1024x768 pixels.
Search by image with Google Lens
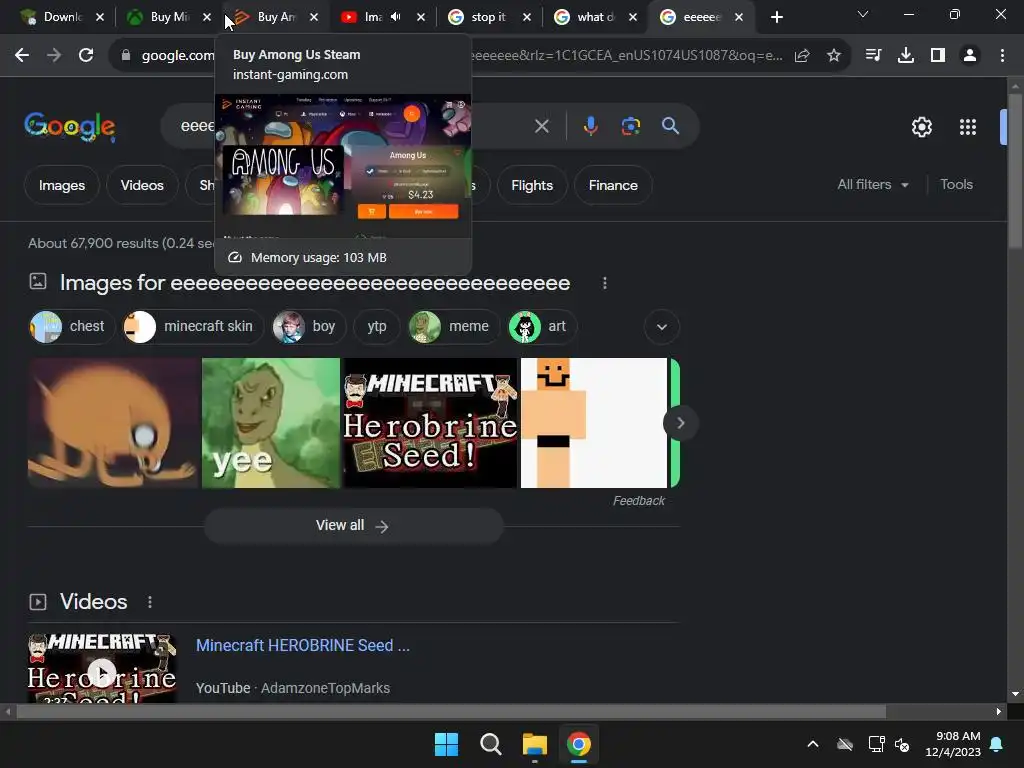click(630, 126)
